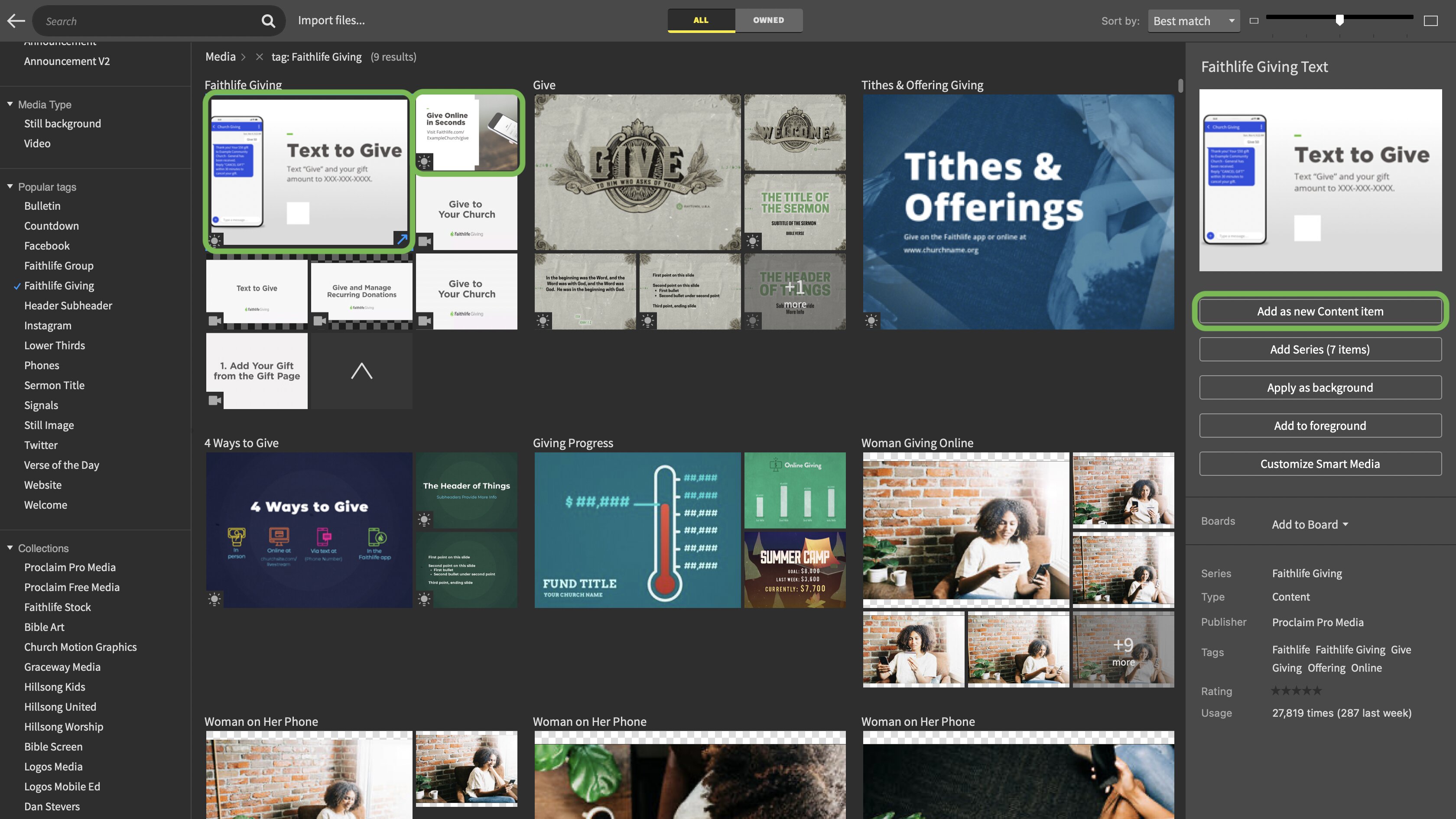Show the +9 more Woman Giving Online items
The height and width of the screenshot is (819, 1456).
(1123, 650)
